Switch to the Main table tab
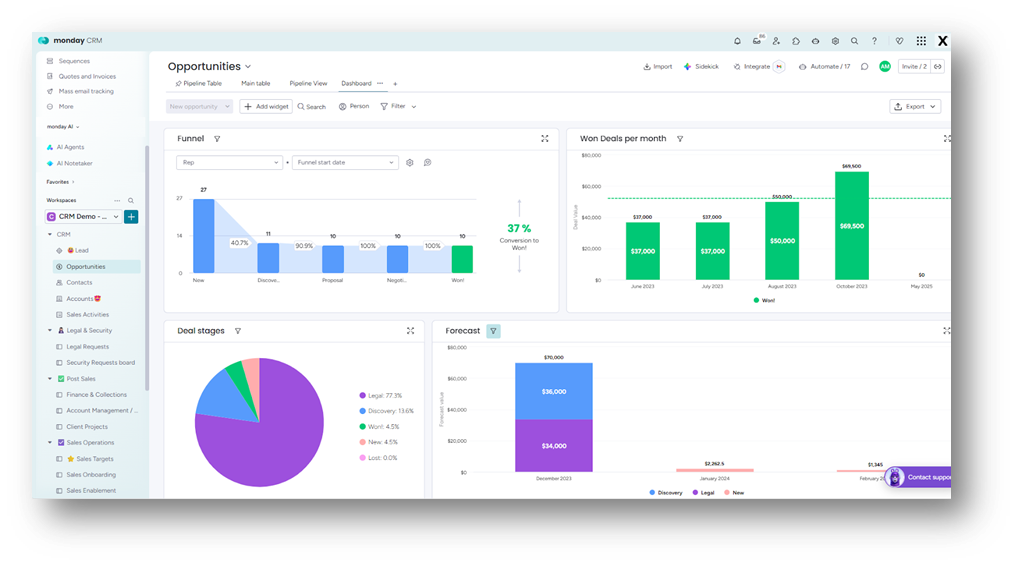This screenshot has width=1016, height=564. pos(255,84)
